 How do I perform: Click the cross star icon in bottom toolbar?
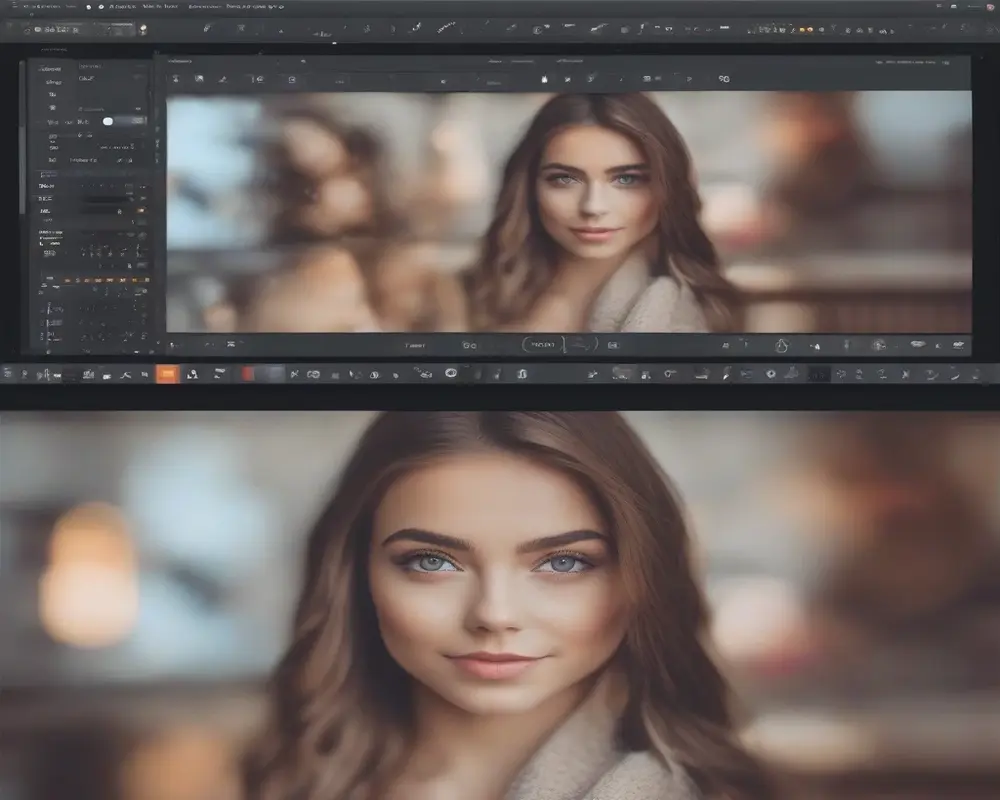(905, 374)
